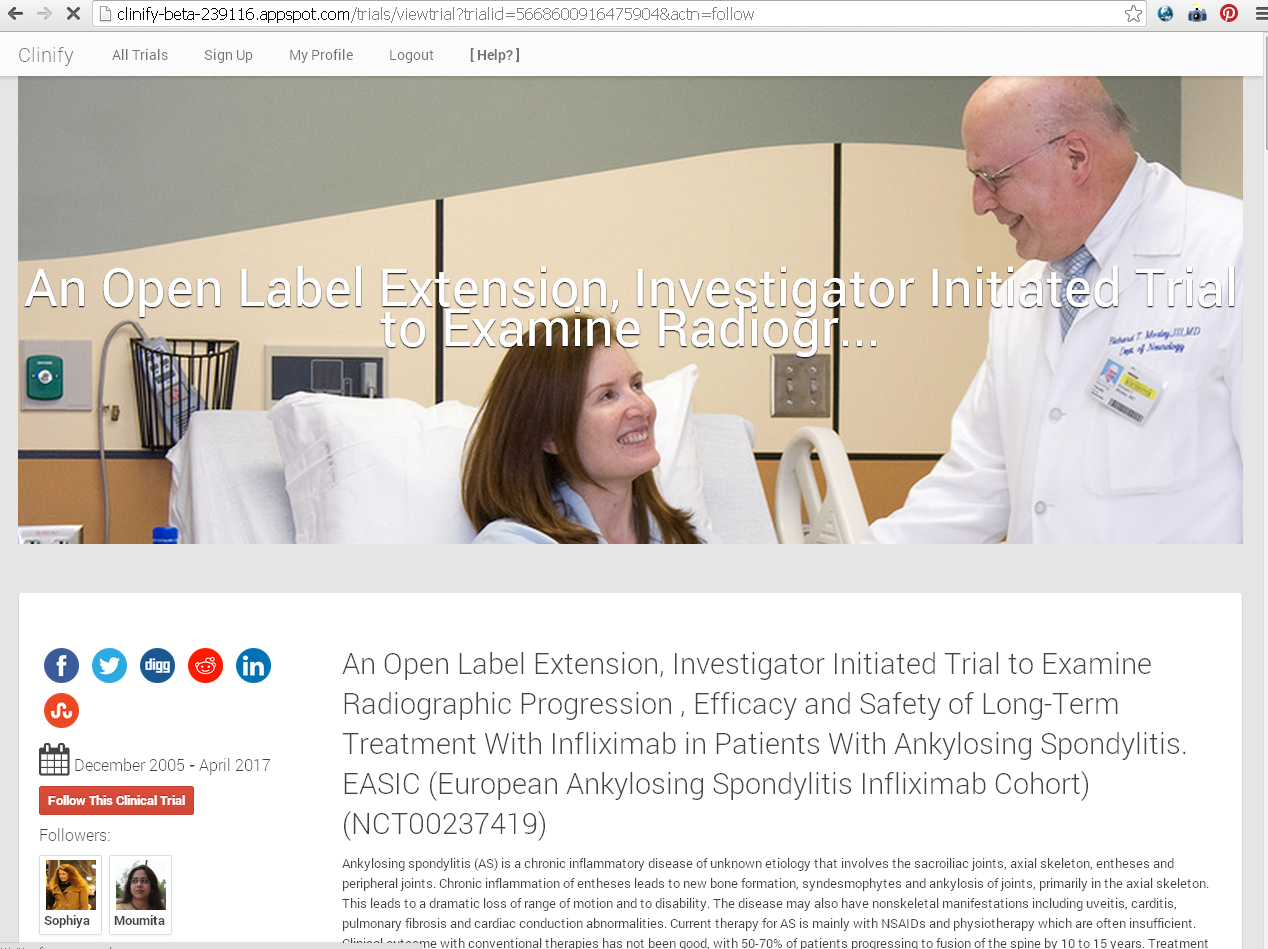The width and height of the screenshot is (1268, 949).
Task: Share on Reddit icon
Action: [205, 665]
